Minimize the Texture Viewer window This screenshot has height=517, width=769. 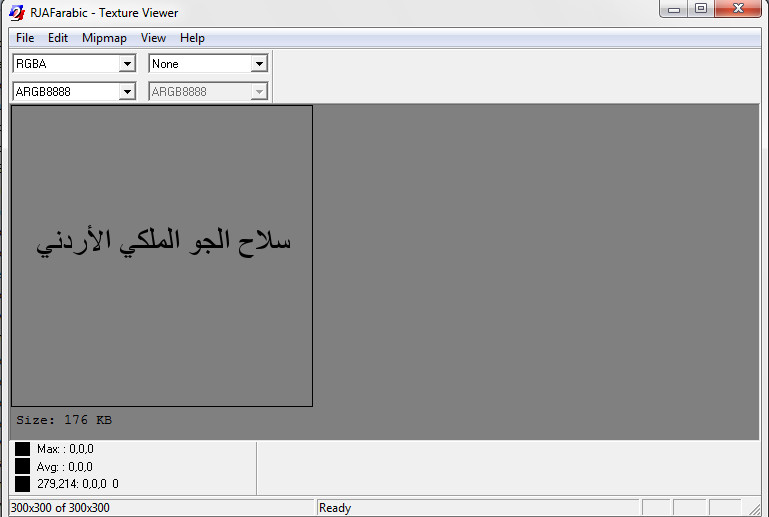point(674,9)
